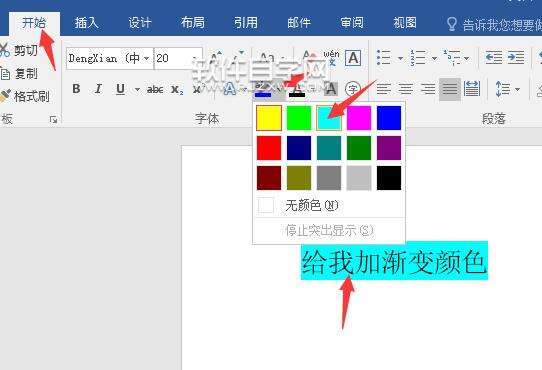The image size is (542, 370).
Task: Expand the line spacing dropdown arrow
Action: 517,89
